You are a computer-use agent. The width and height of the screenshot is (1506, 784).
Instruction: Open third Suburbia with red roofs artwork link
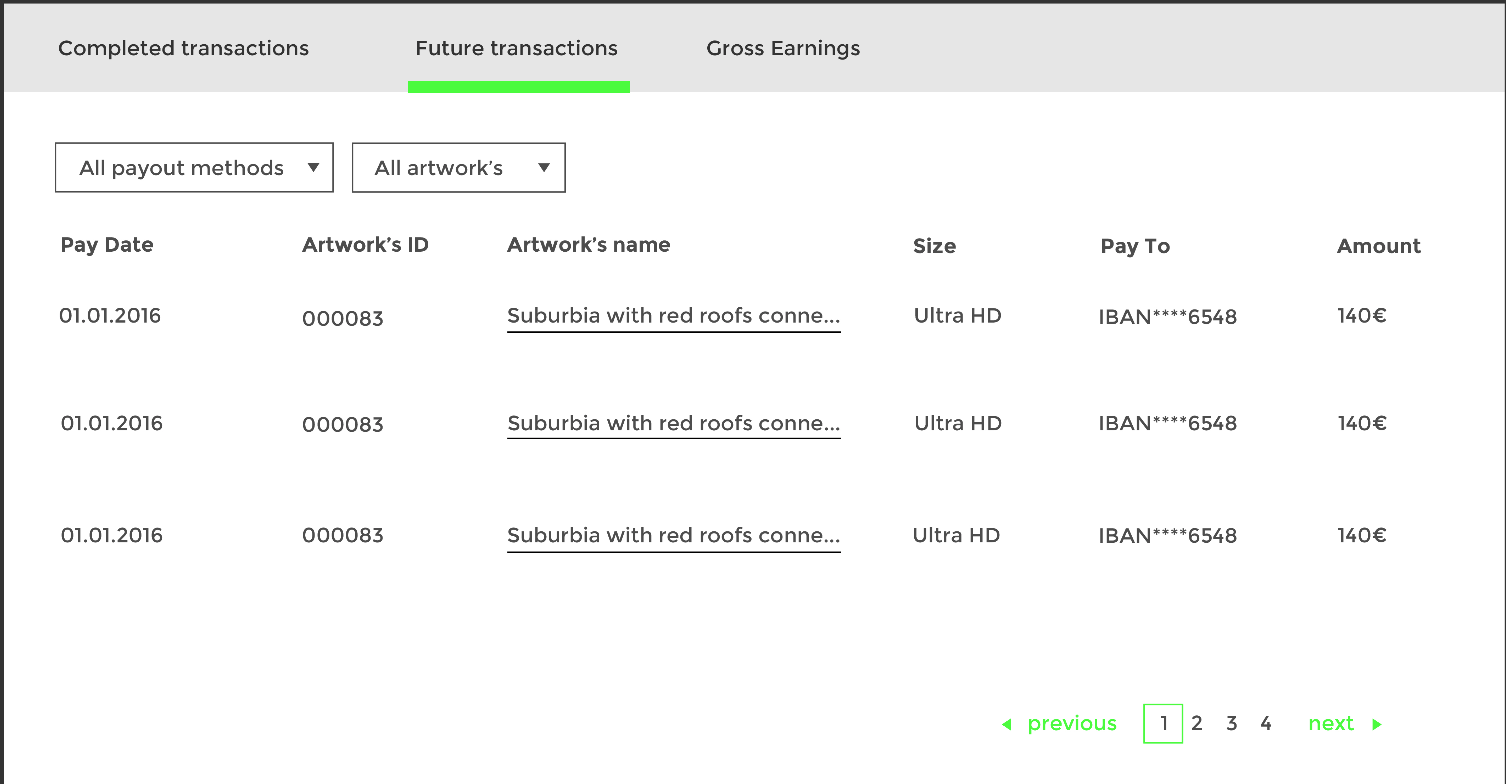pyautogui.click(x=673, y=535)
